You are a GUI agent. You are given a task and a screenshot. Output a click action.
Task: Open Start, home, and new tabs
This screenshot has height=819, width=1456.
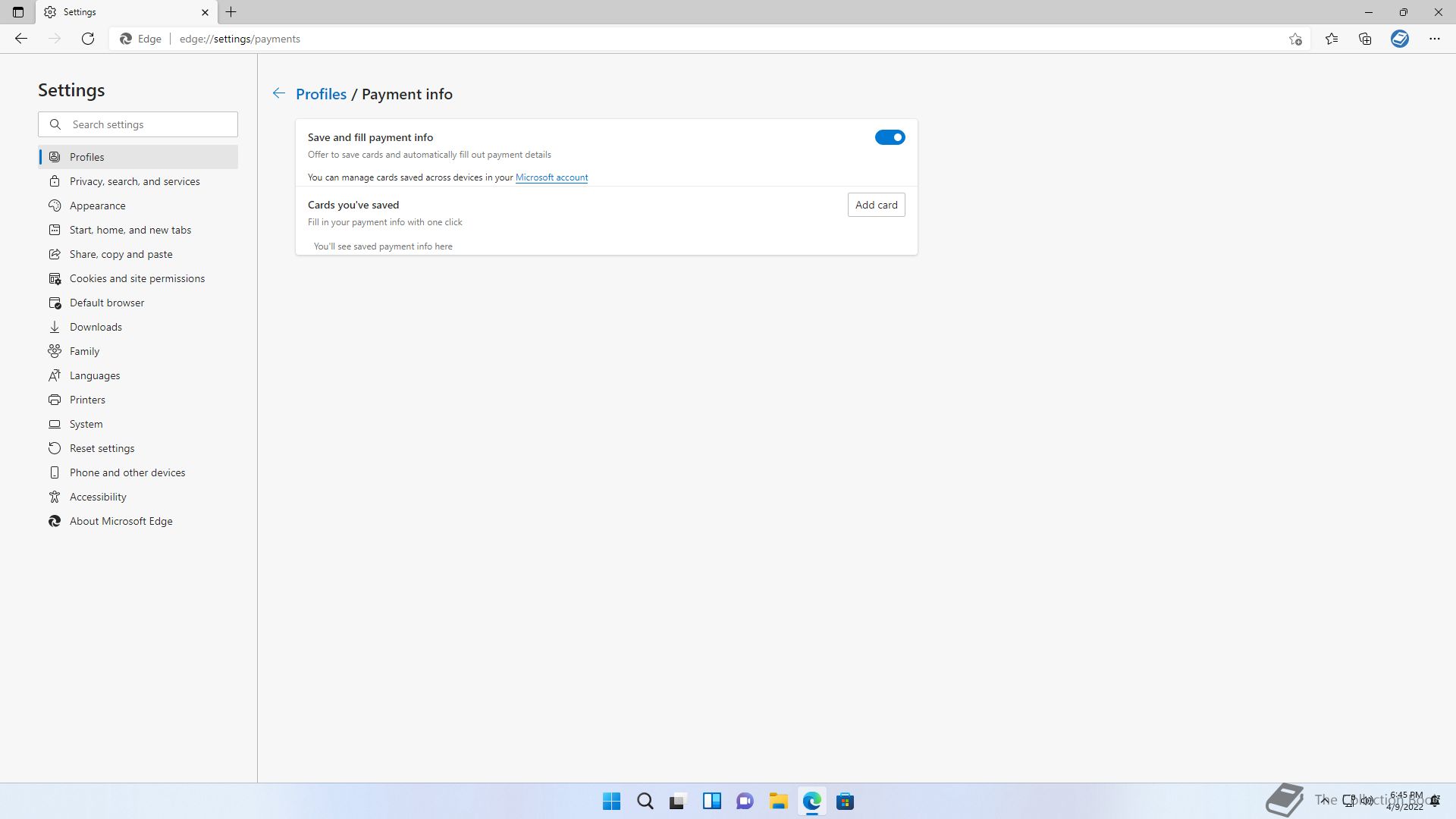138,230
